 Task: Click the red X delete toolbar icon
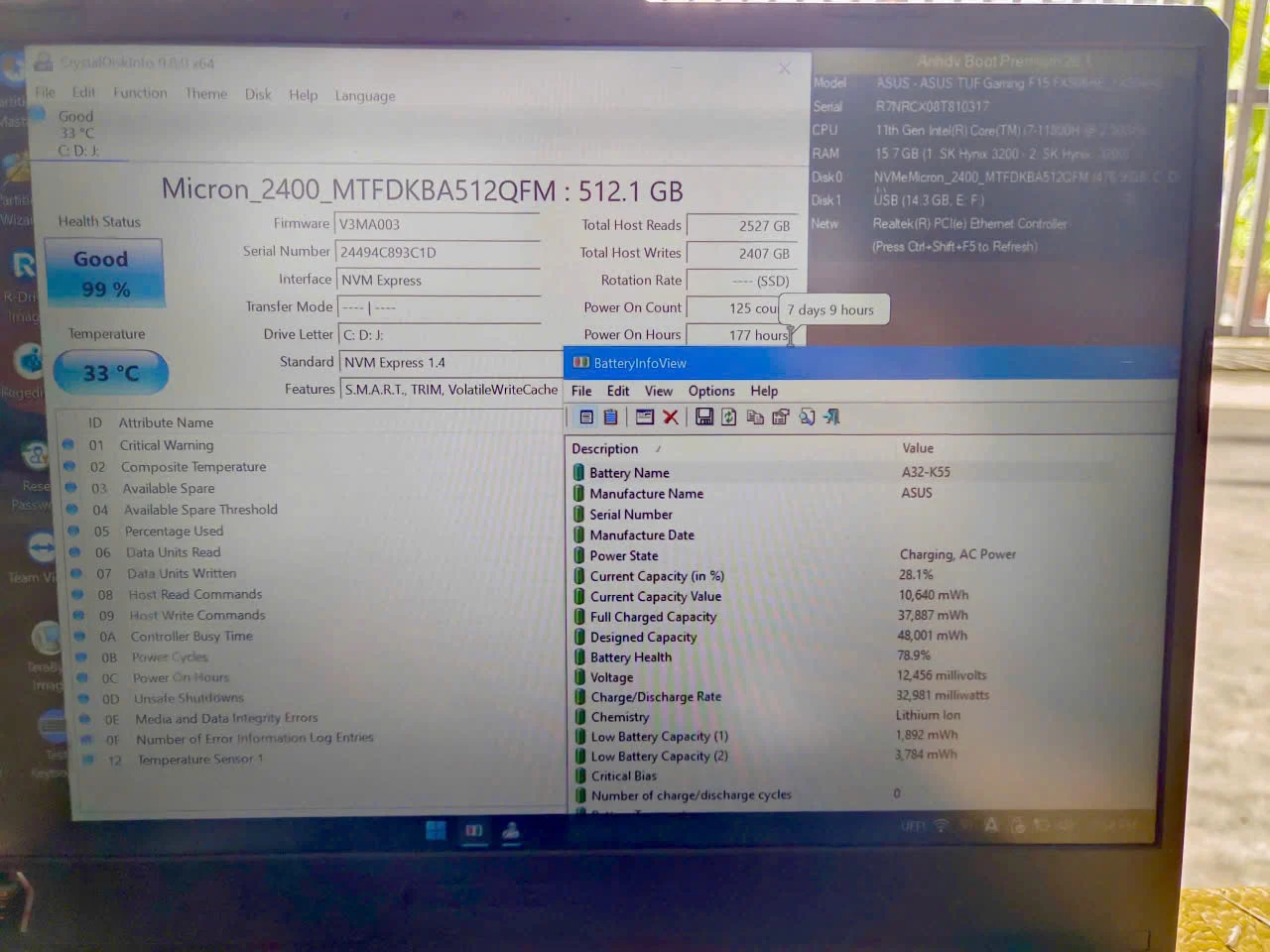[x=671, y=417]
